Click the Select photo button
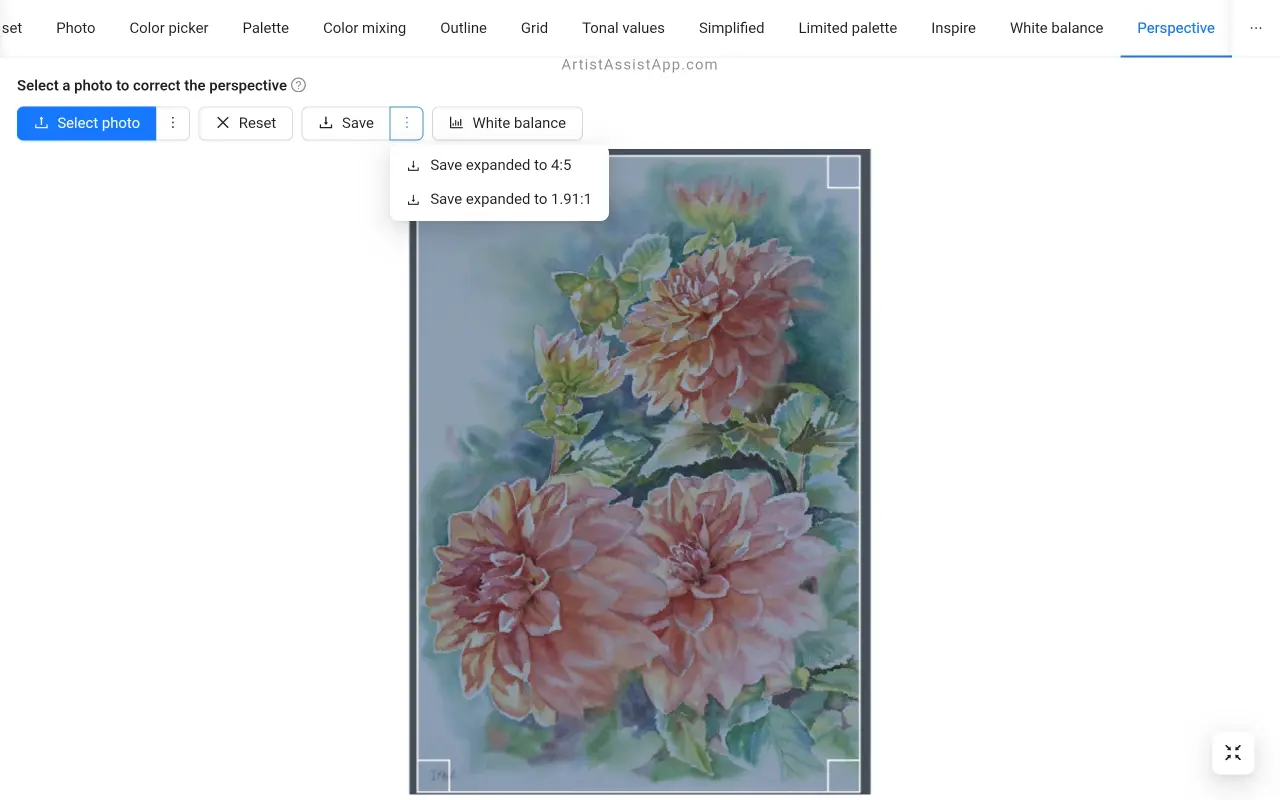 point(87,123)
